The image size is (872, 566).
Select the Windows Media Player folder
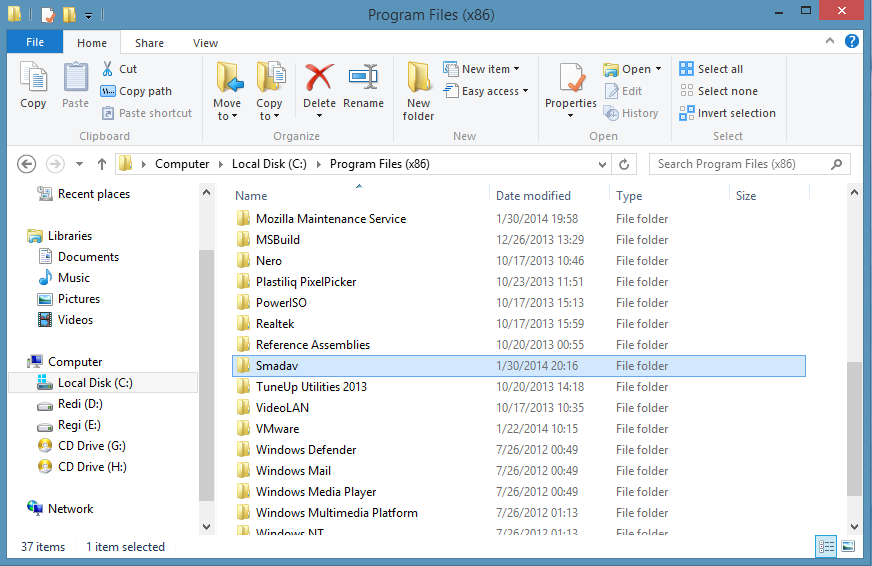pos(518,491)
